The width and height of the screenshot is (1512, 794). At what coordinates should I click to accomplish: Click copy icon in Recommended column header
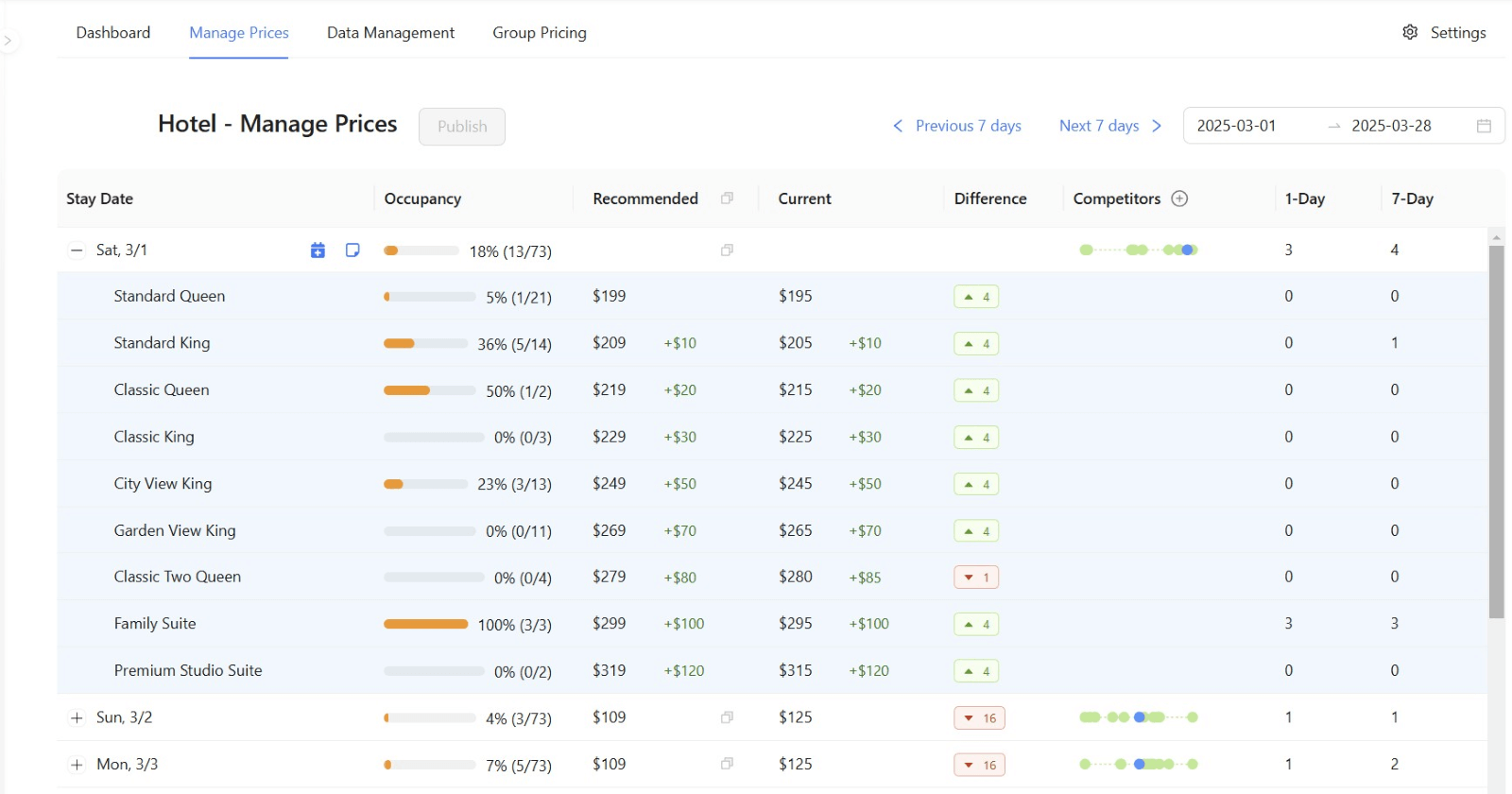click(x=727, y=198)
